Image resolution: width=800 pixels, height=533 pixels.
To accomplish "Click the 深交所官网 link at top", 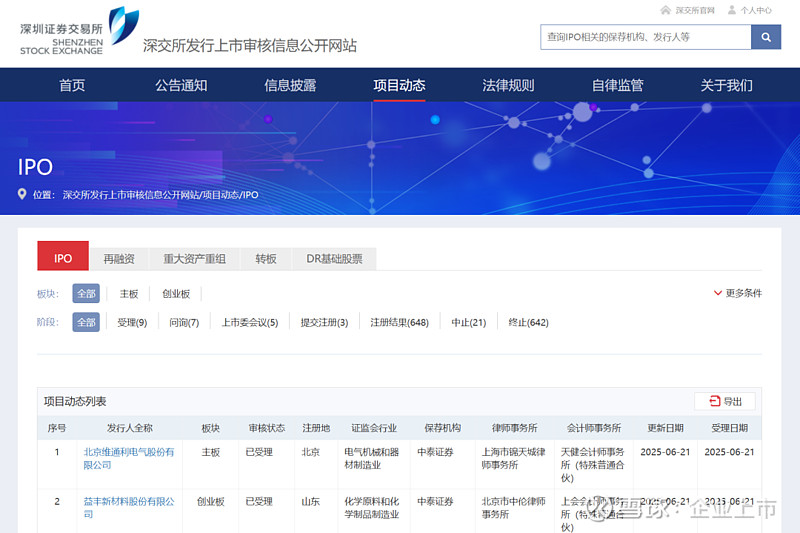I will point(695,10).
